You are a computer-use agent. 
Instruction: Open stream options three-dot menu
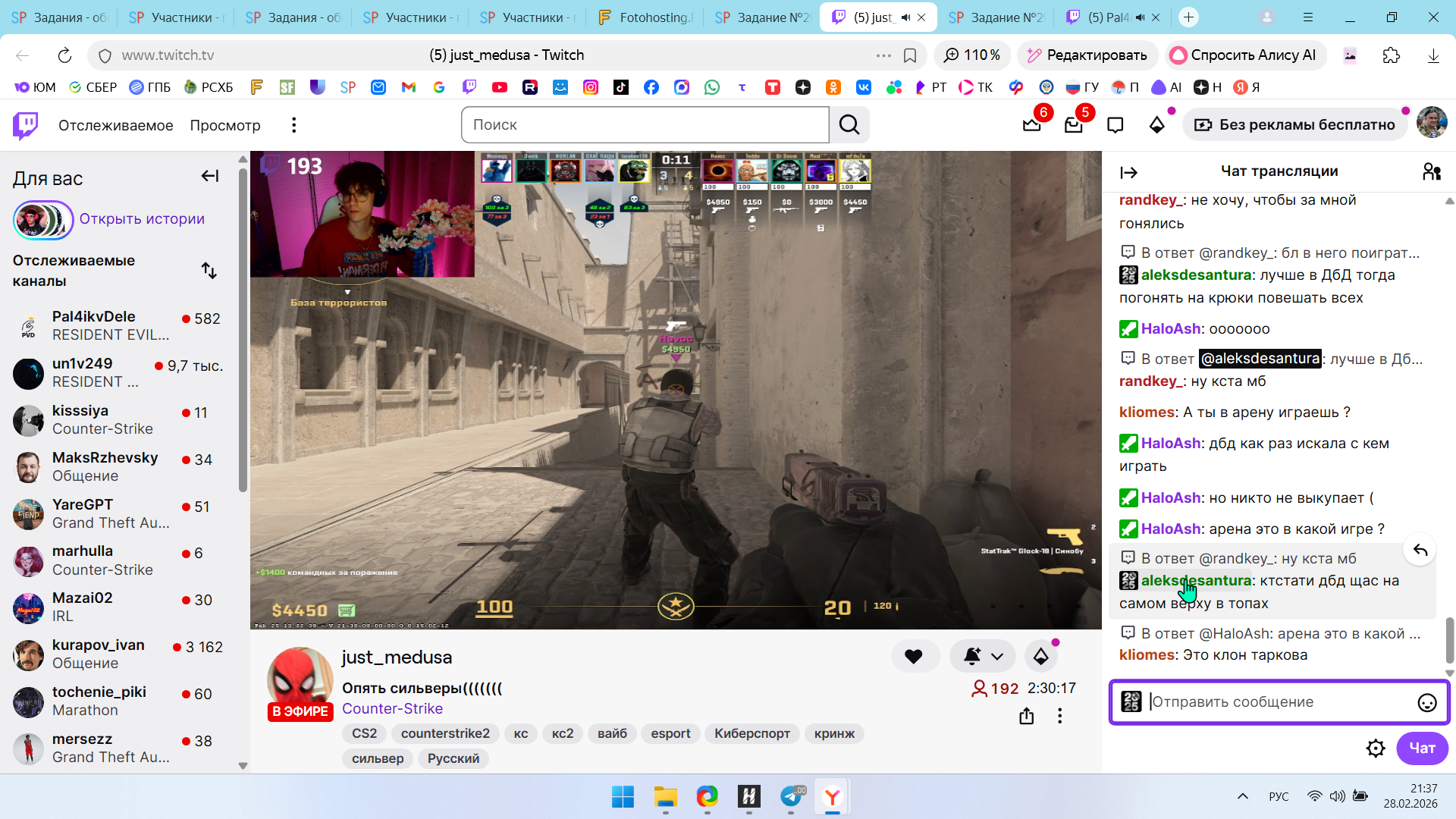coord(1059,716)
